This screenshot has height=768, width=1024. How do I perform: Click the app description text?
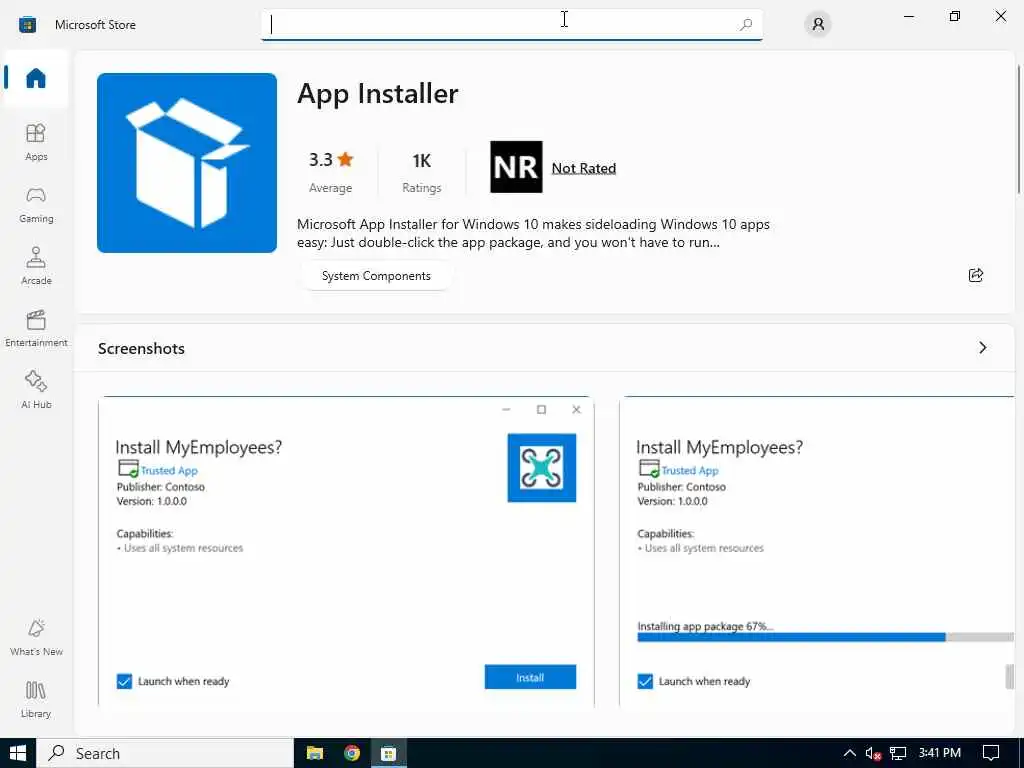point(533,233)
